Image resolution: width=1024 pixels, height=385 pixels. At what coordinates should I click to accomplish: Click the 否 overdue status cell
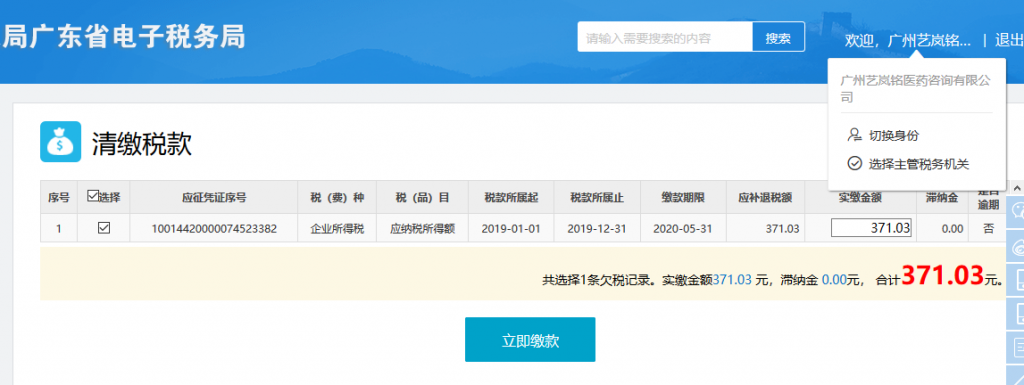coord(989,228)
